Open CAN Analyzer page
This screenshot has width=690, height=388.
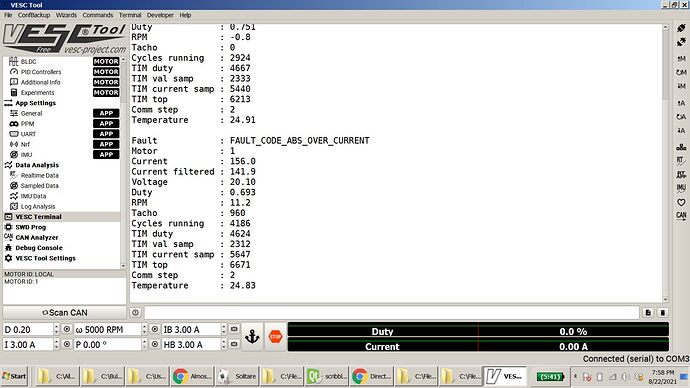click(x=62, y=238)
